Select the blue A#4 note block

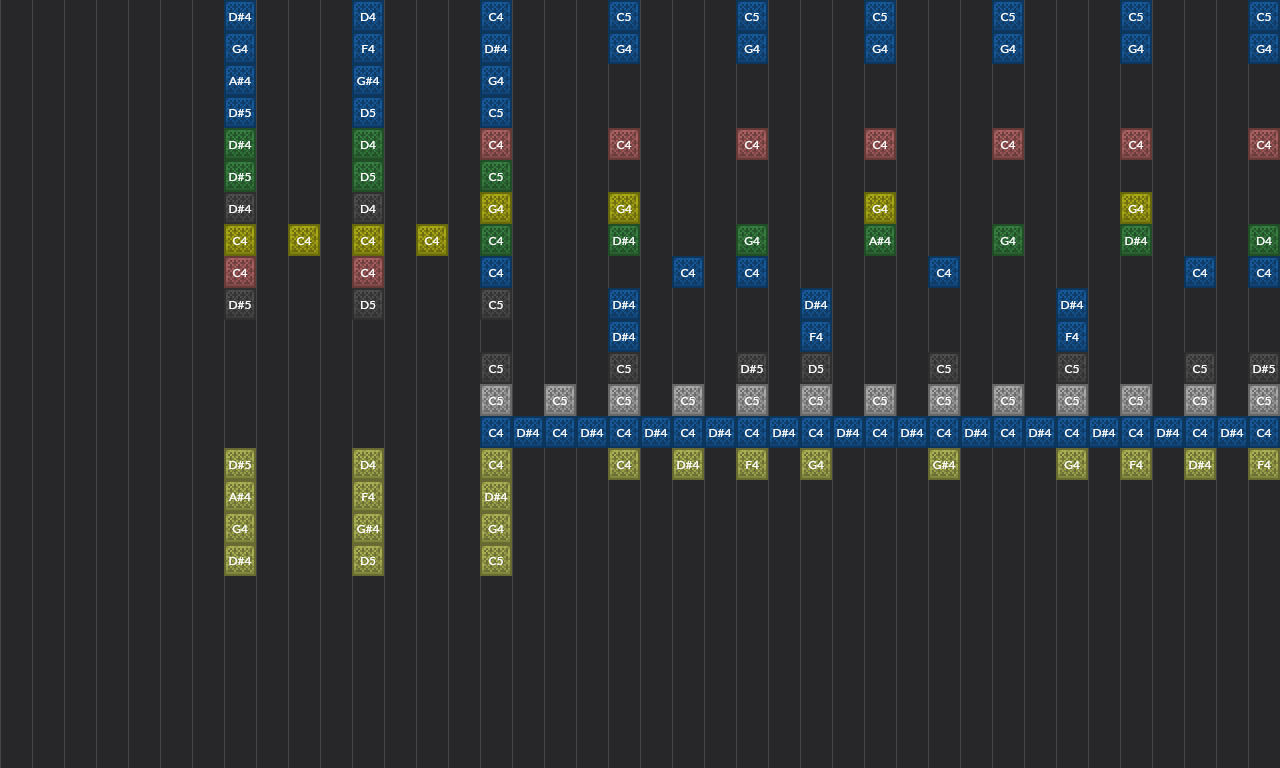[x=240, y=81]
